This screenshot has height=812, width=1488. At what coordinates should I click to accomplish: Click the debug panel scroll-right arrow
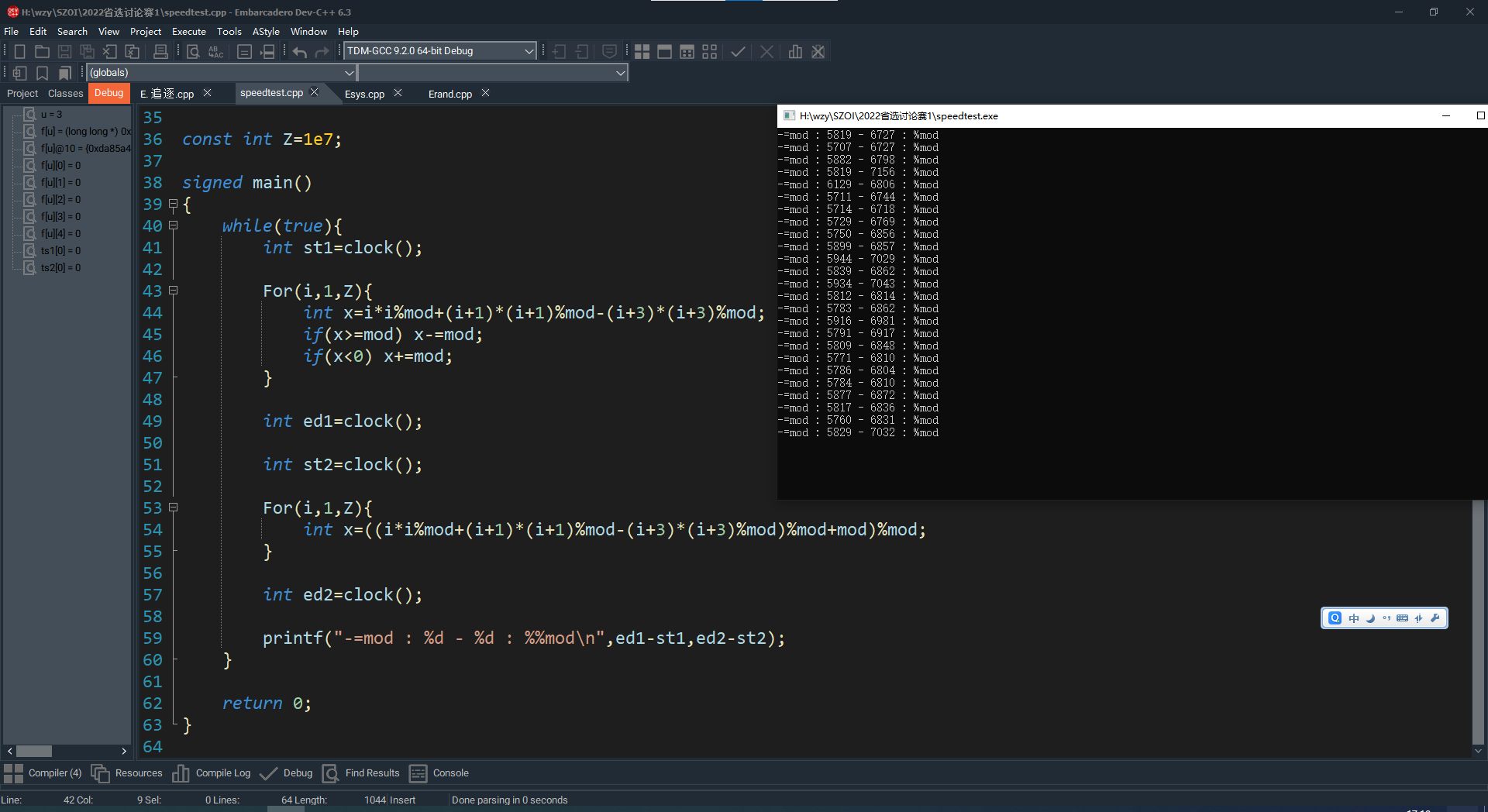(124, 751)
